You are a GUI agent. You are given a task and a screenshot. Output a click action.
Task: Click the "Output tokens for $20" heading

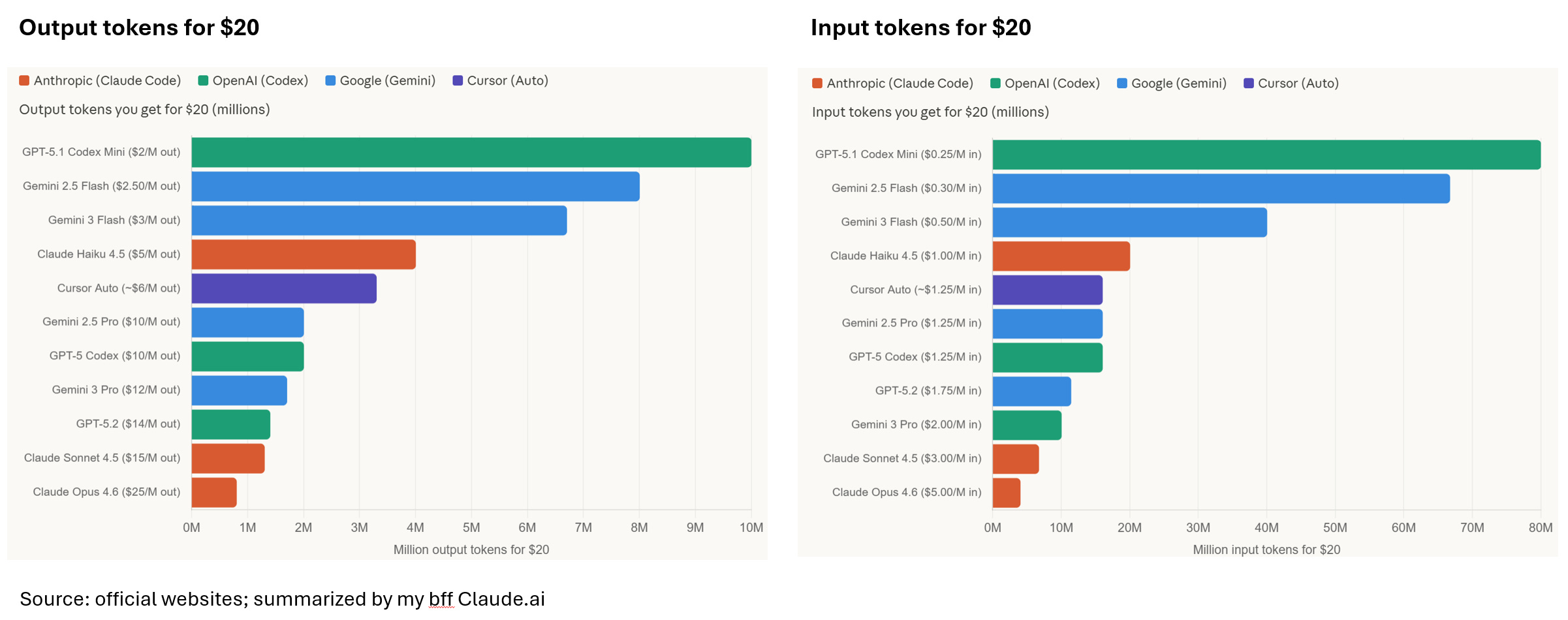coord(139,27)
